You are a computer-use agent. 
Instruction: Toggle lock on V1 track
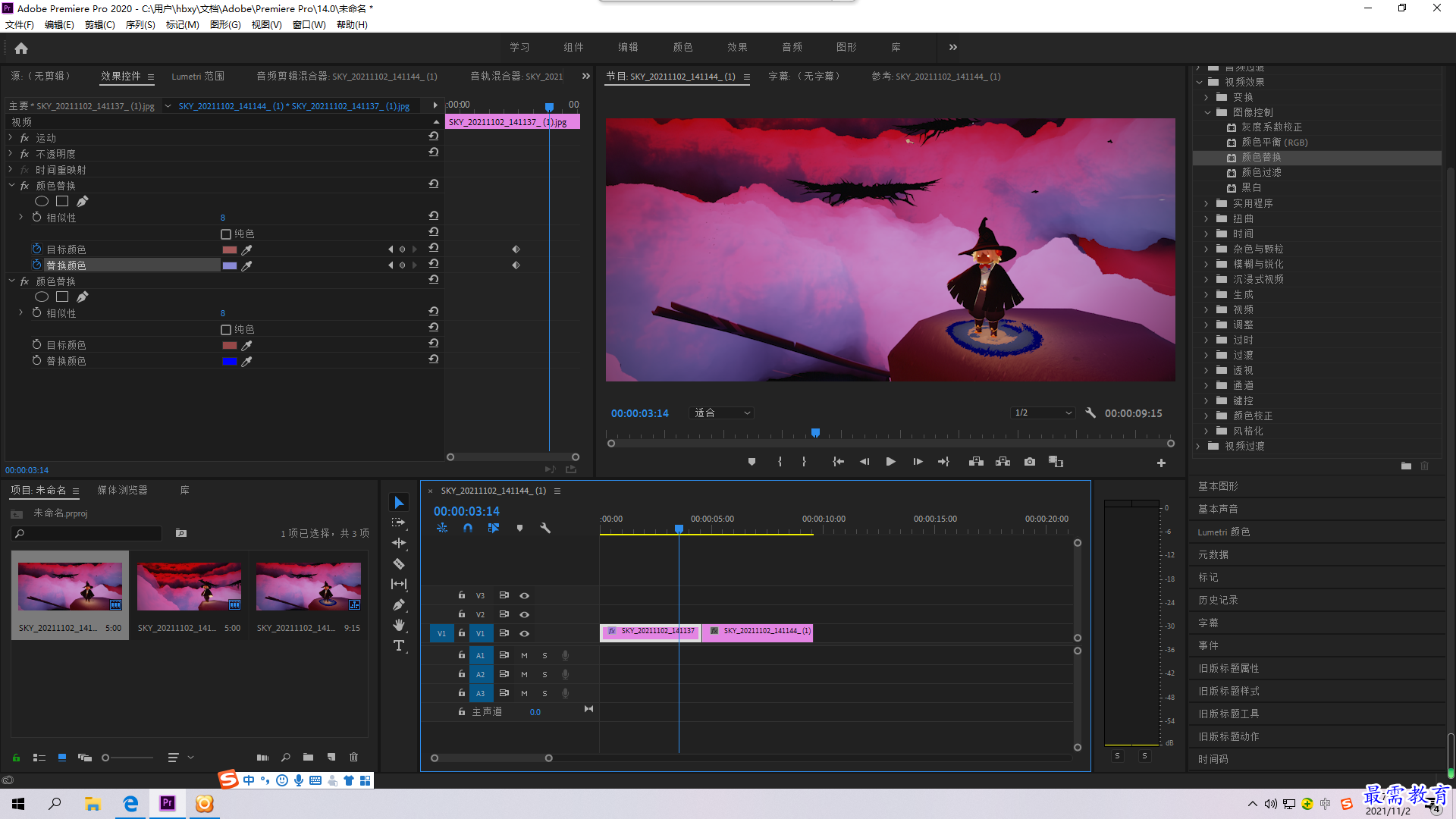pyautogui.click(x=461, y=632)
